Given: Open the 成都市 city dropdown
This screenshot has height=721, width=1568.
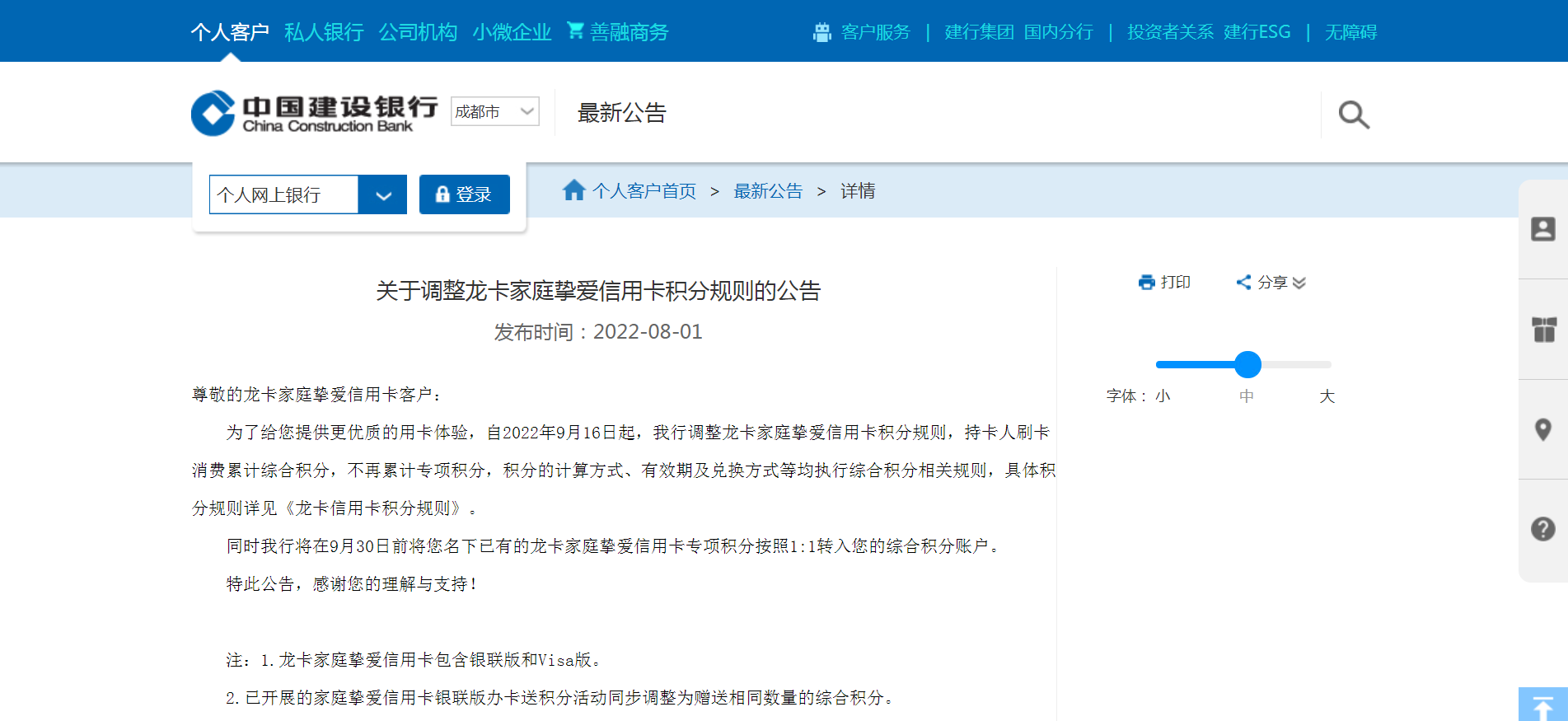Looking at the screenshot, I should pos(495,111).
